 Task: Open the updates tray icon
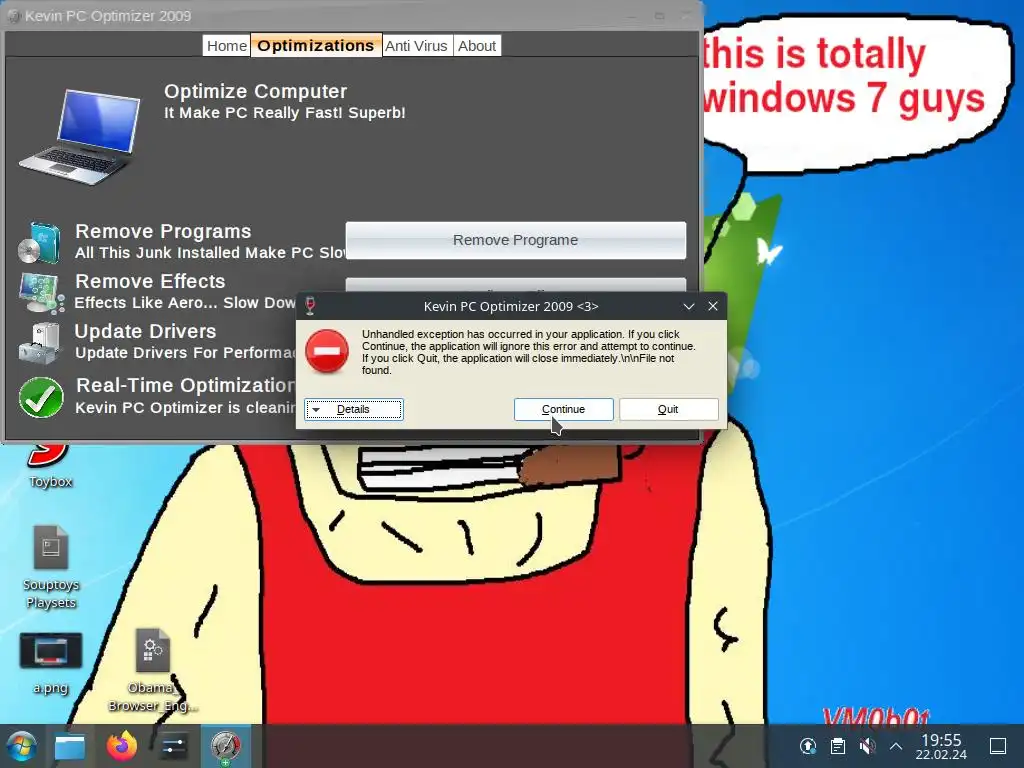(808, 746)
